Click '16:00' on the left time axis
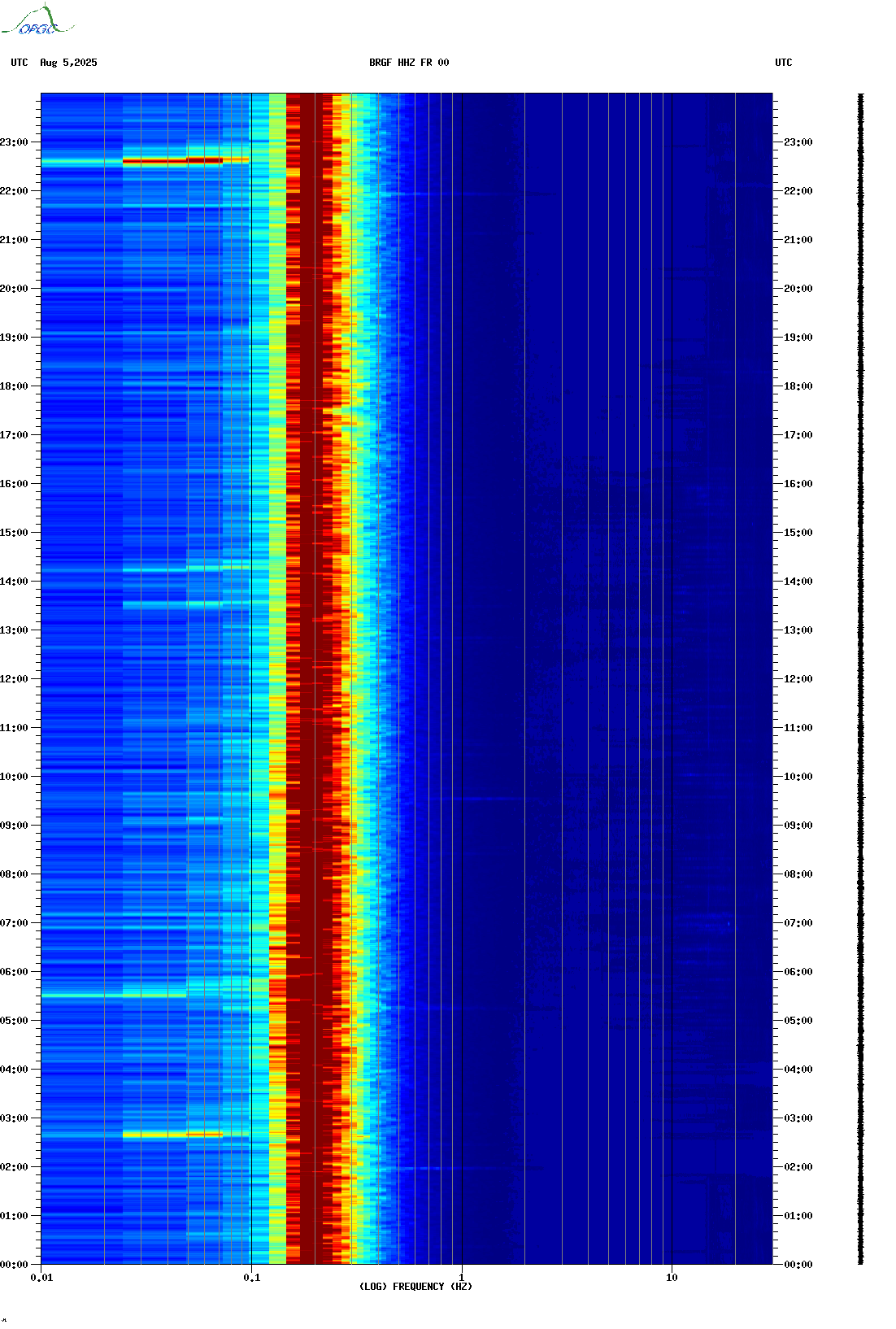 point(14,484)
